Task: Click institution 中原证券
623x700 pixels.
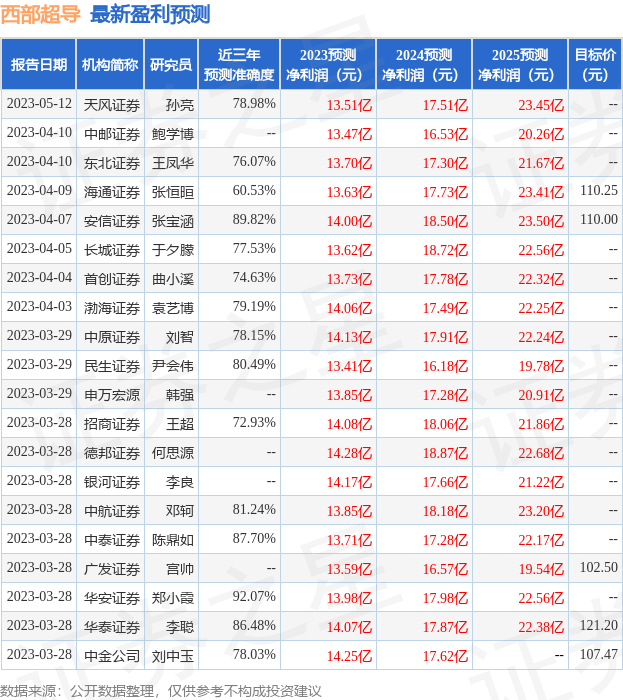Action: (x=112, y=338)
